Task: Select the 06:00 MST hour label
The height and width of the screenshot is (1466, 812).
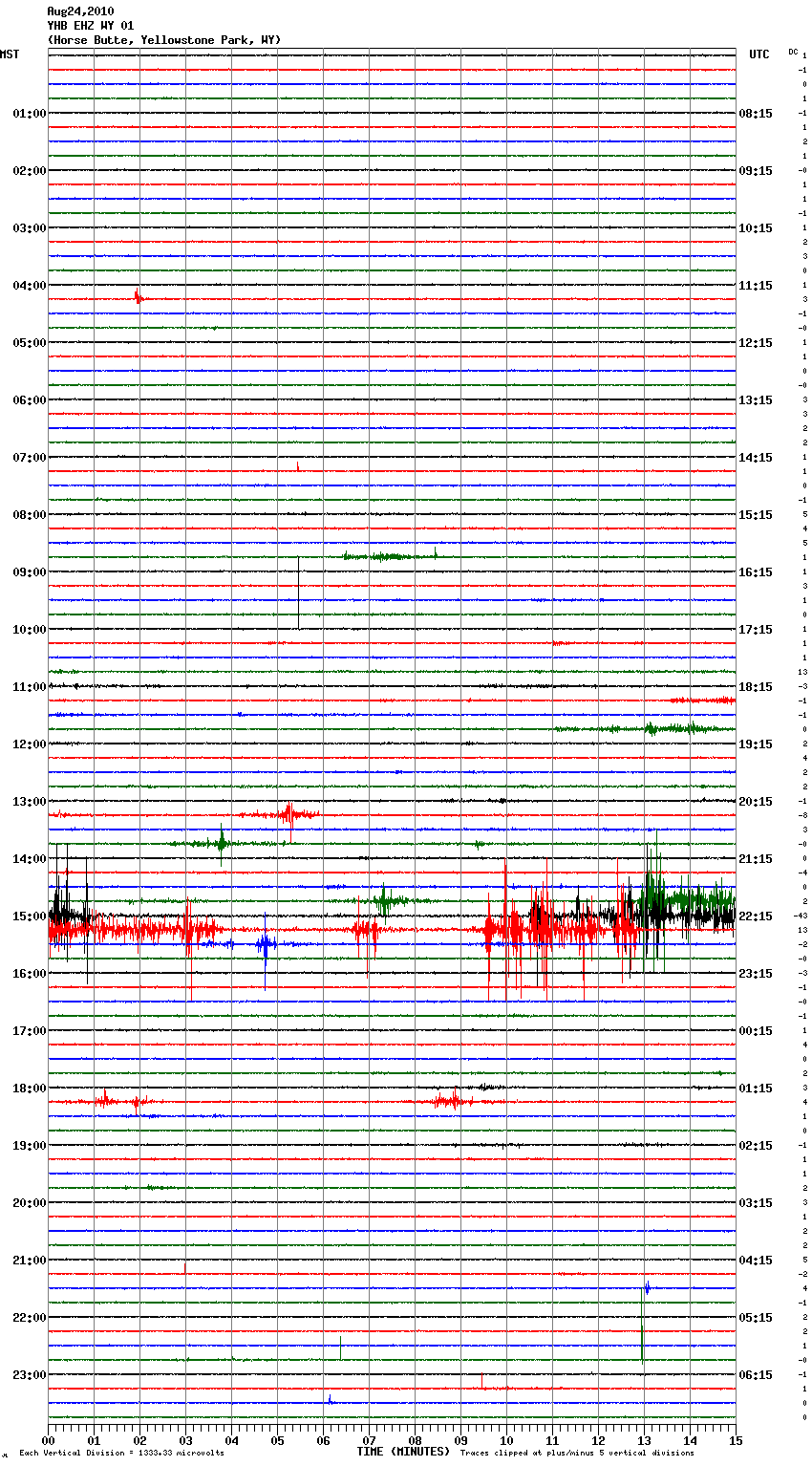Action: click(x=30, y=400)
